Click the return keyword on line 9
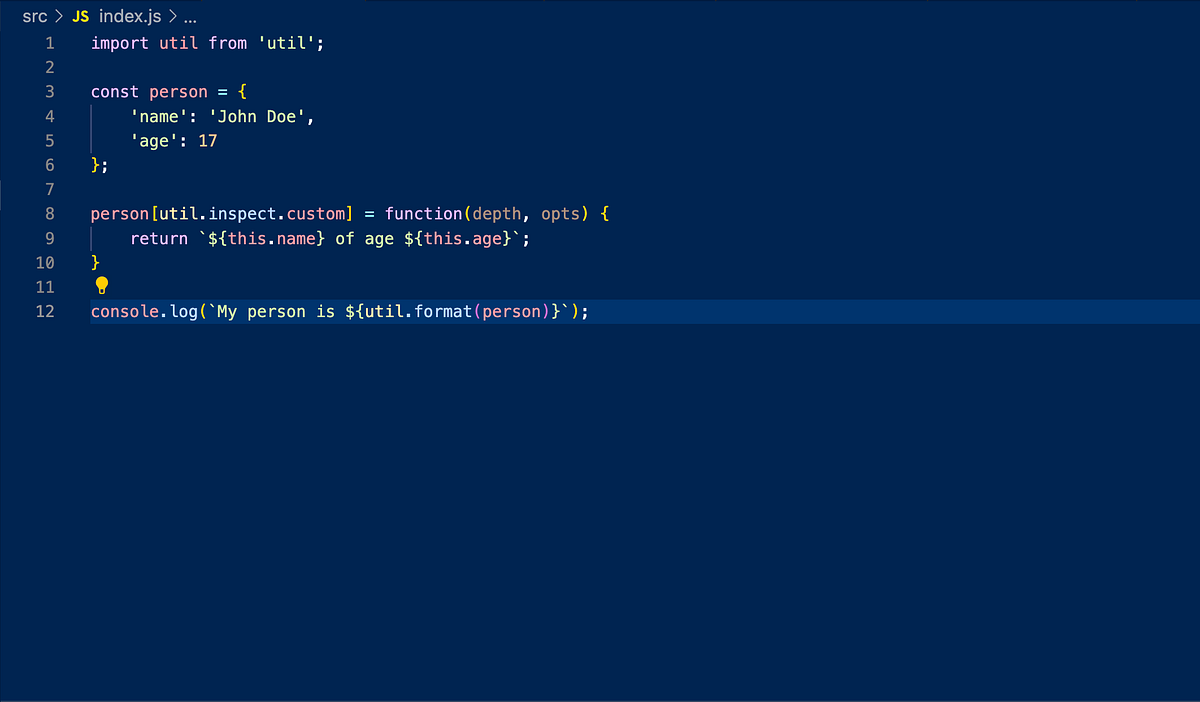 (x=159, y=238)
